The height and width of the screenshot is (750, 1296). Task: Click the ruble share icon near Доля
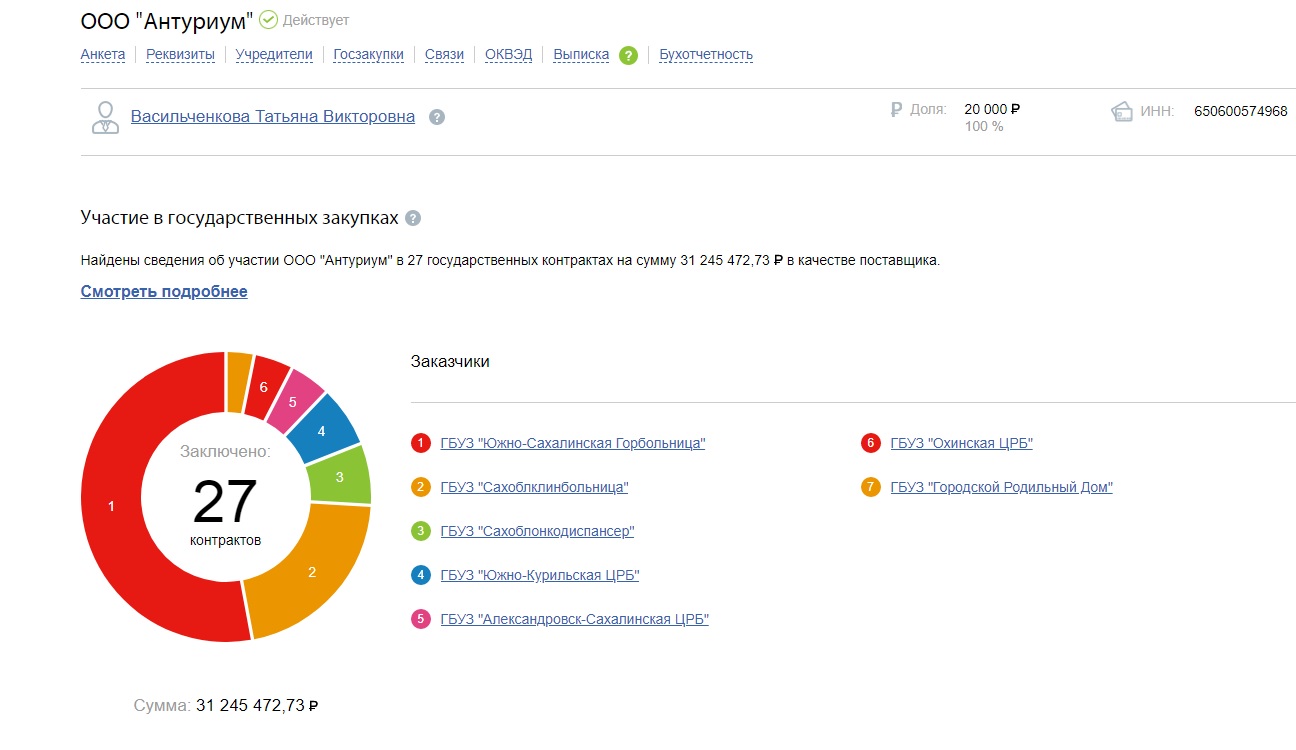click(896, 110)
